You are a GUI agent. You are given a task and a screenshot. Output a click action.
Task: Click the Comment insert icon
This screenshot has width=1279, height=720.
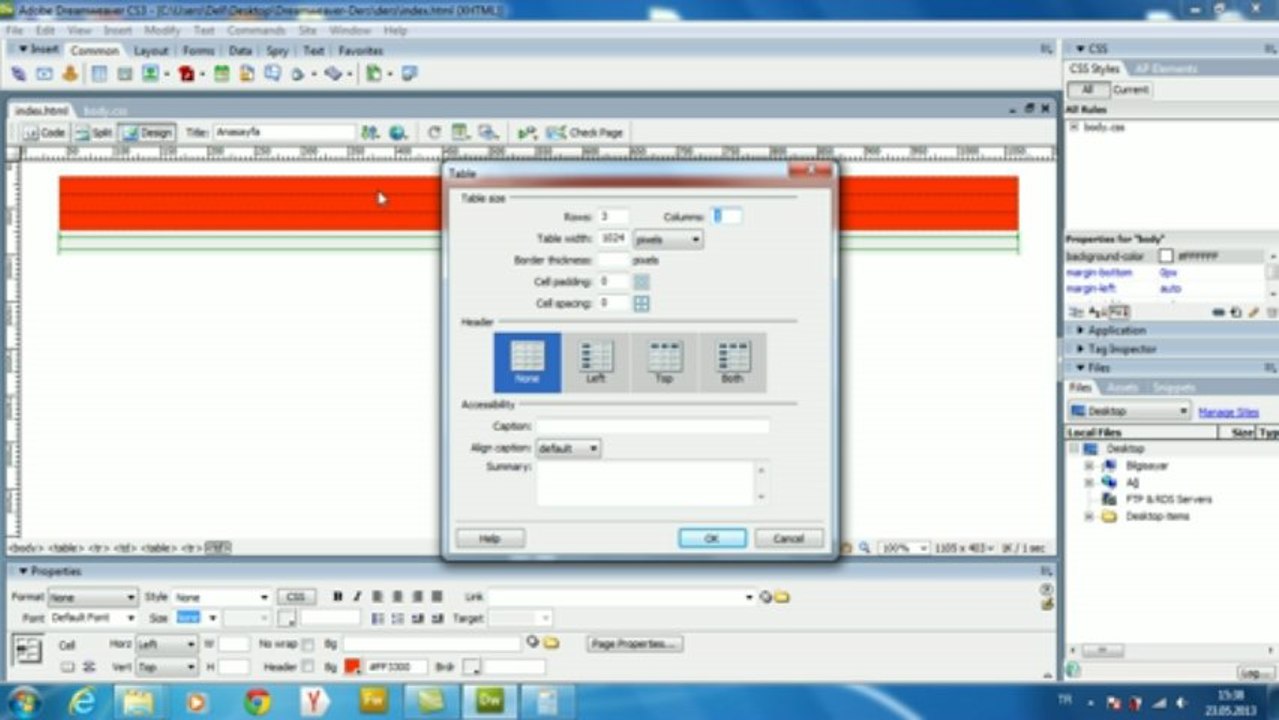point(271,74)
